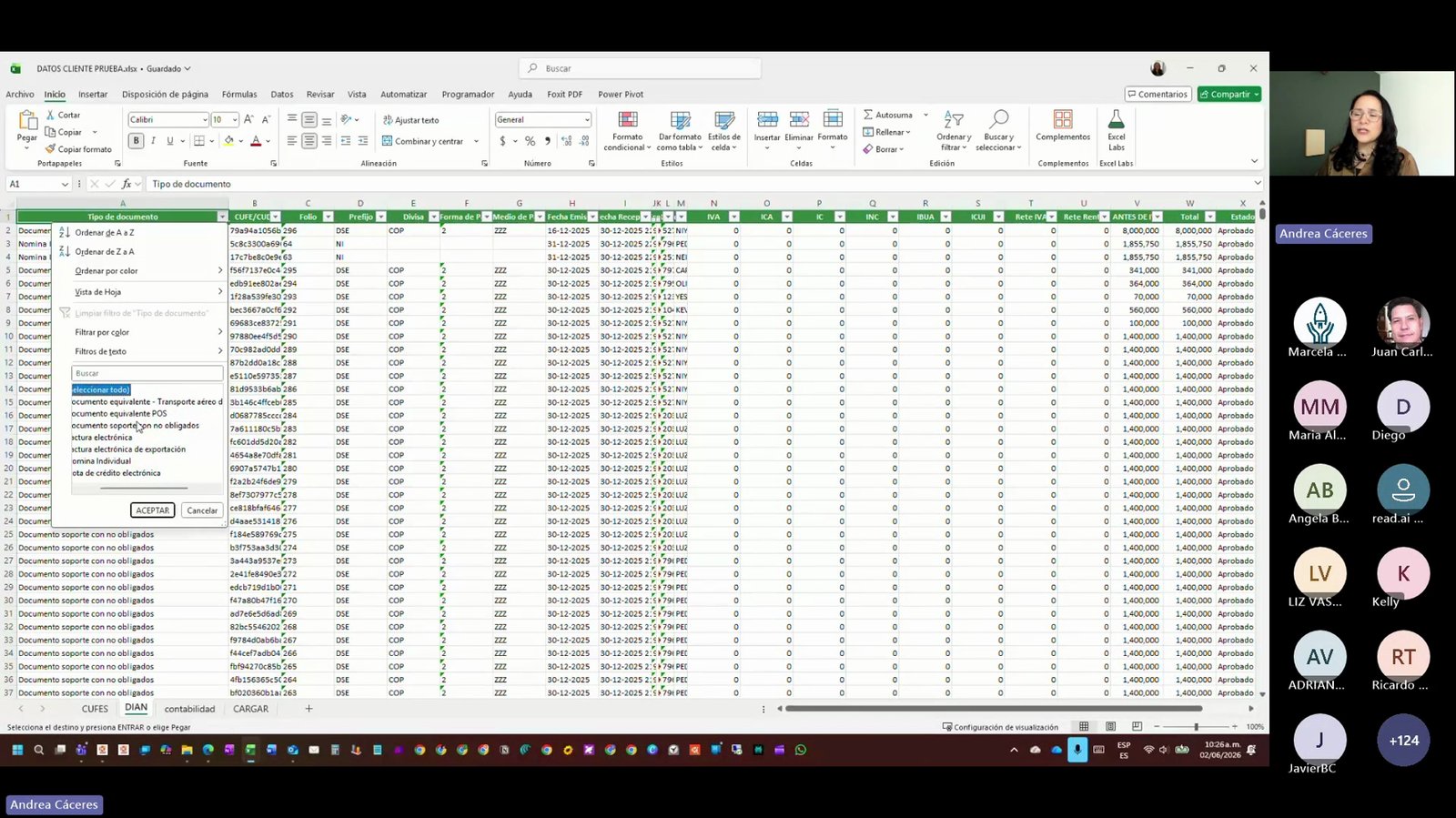The height and width of the screenshot is (818, 1456).
Task: Toggle italic formatting button
Action: pyautogui.click(x=153, y=141)
